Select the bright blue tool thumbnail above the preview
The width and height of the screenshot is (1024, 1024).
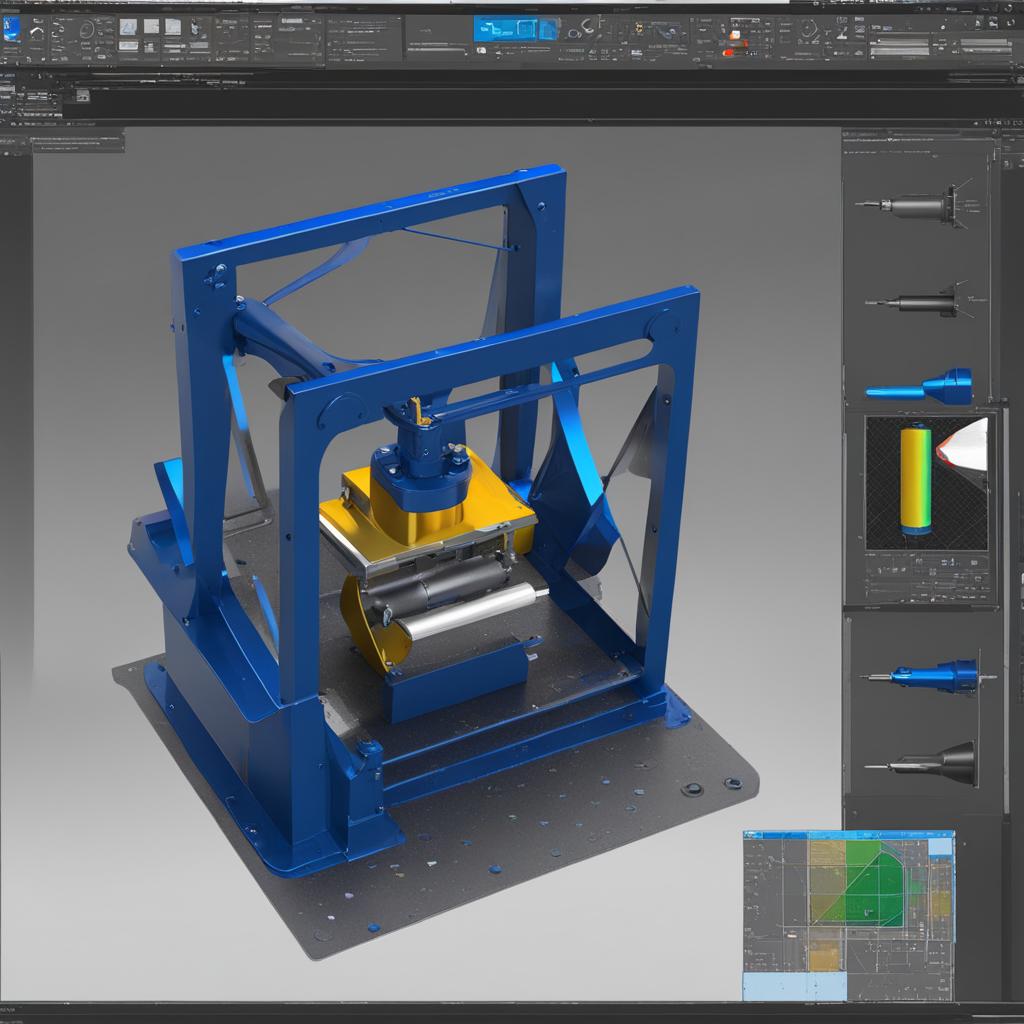pos(921,387)
